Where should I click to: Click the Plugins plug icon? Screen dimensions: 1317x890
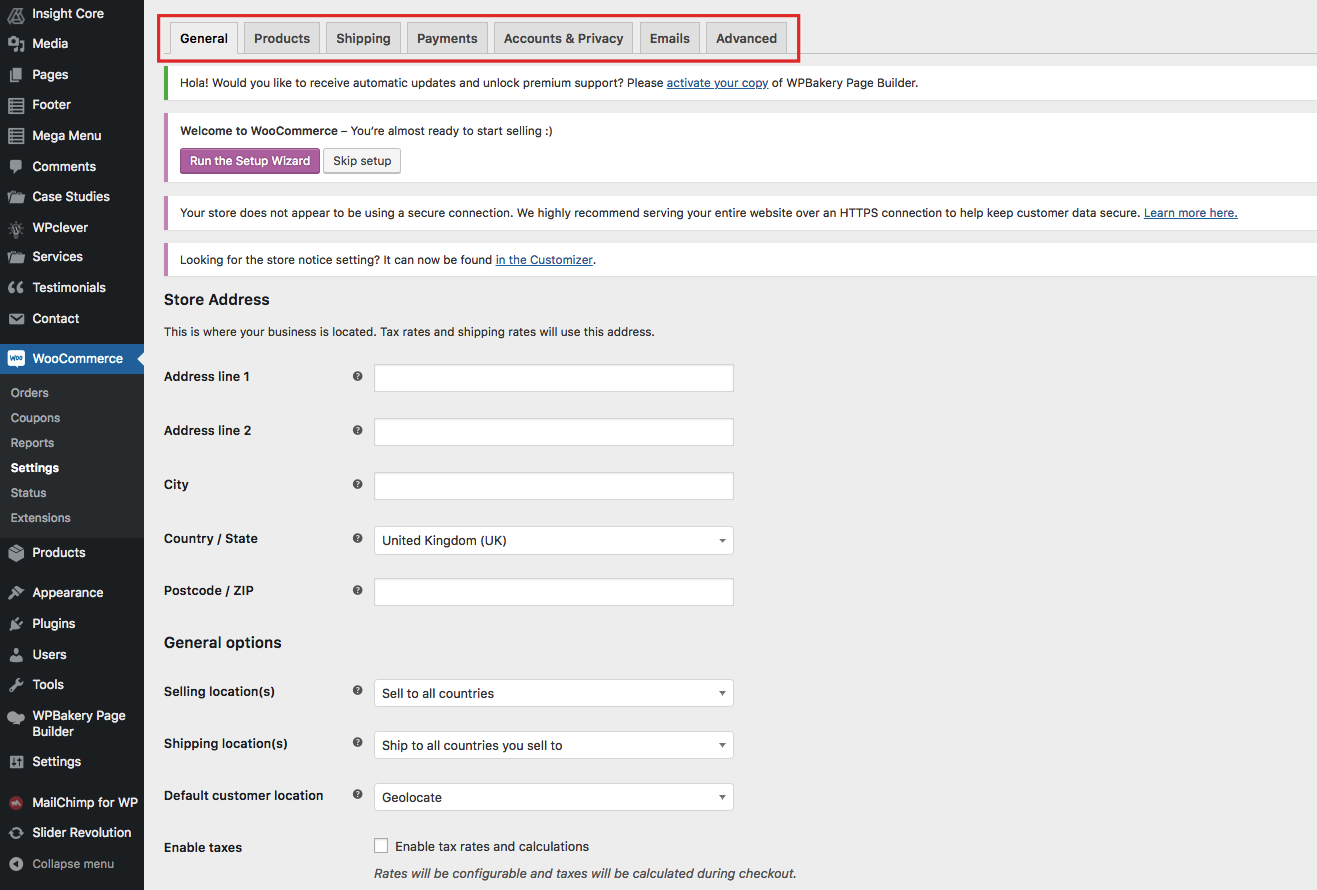[16, 624]
